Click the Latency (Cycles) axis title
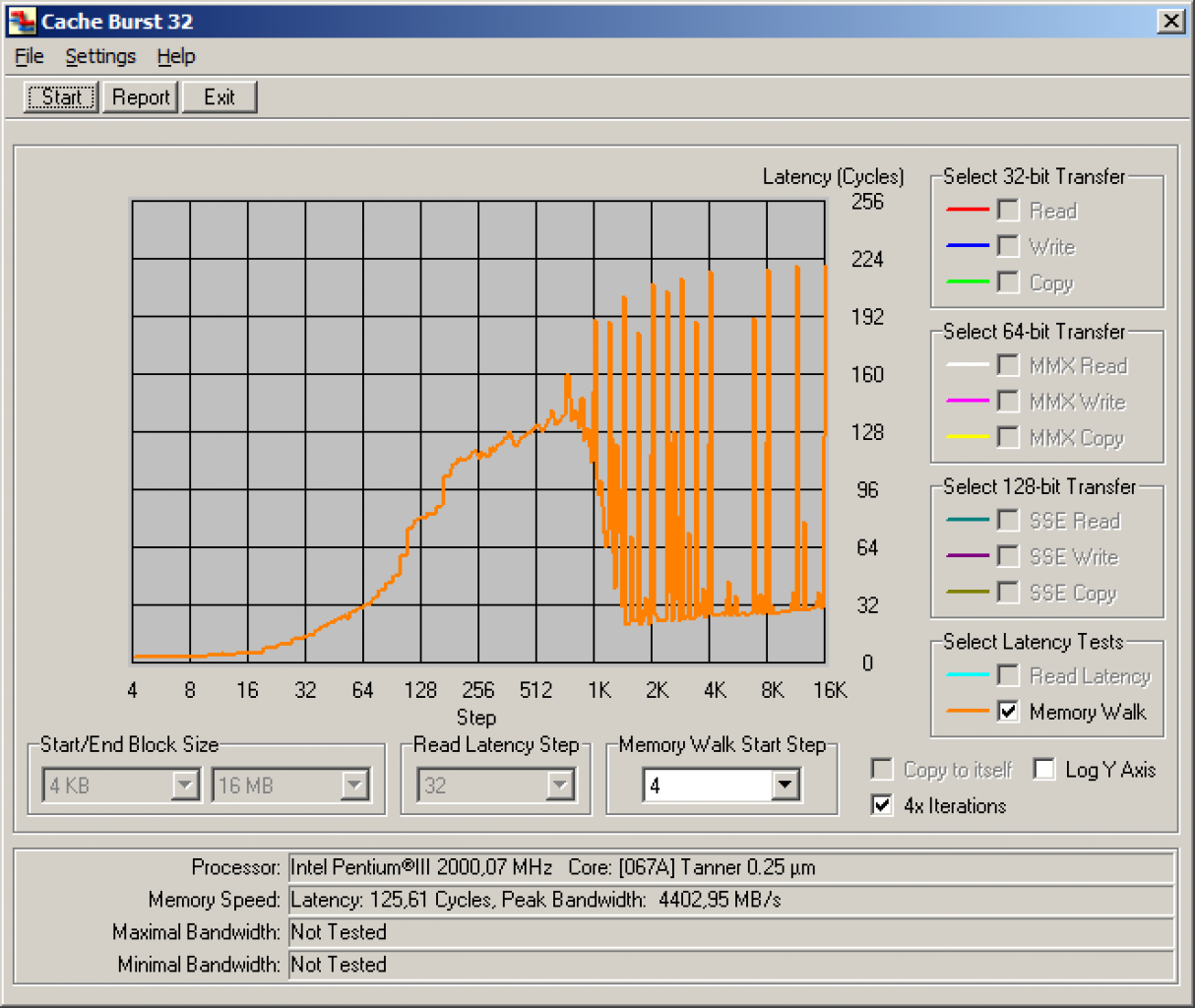Image resolution: width=1195 pixels, height=1008 pixels. 833,176
